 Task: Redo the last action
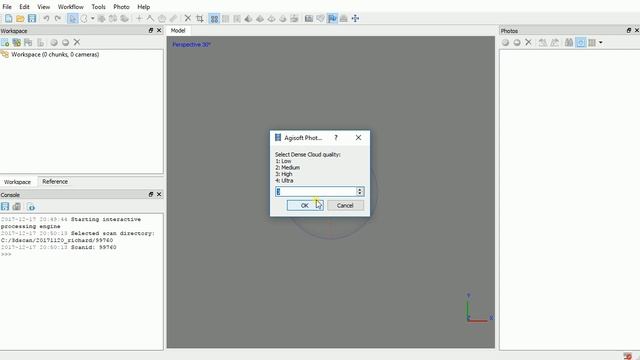pos(58,18)
